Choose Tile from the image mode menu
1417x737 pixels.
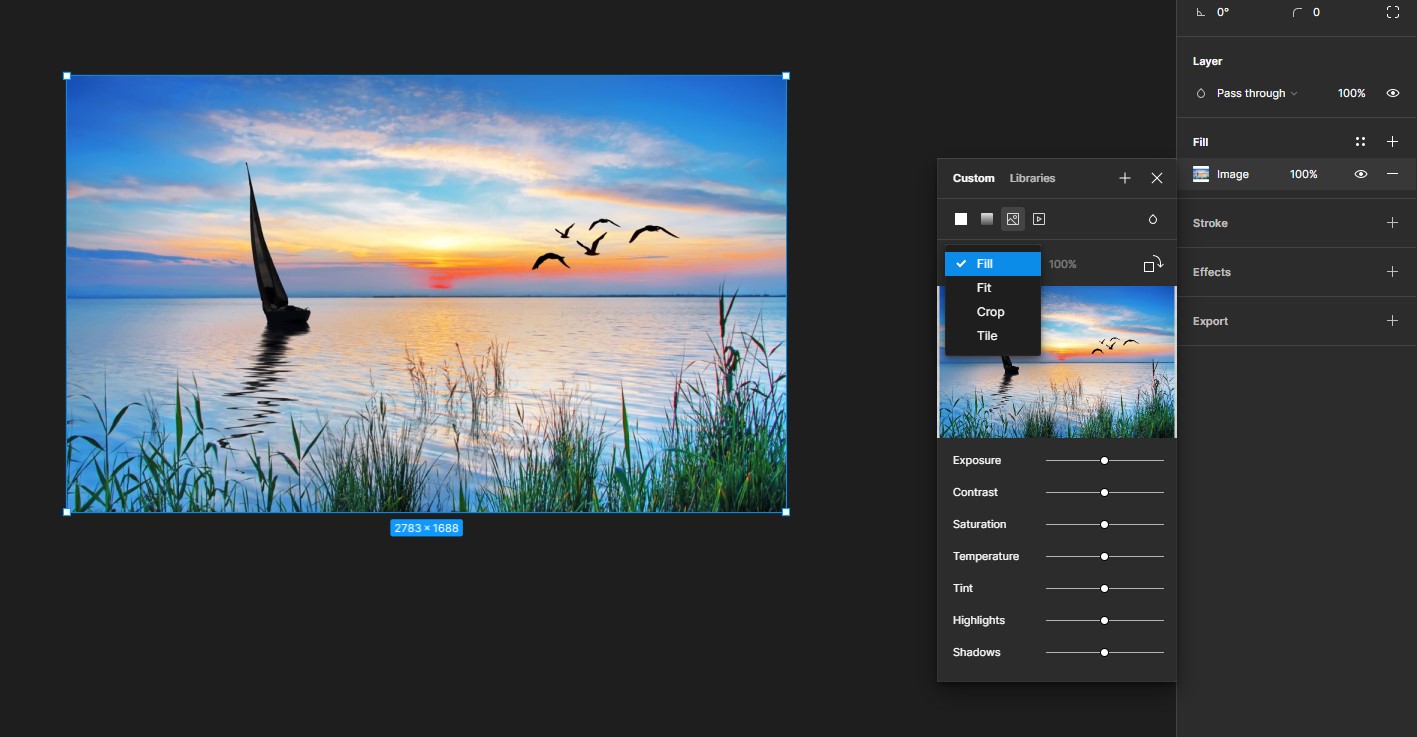tap(987, 336)
